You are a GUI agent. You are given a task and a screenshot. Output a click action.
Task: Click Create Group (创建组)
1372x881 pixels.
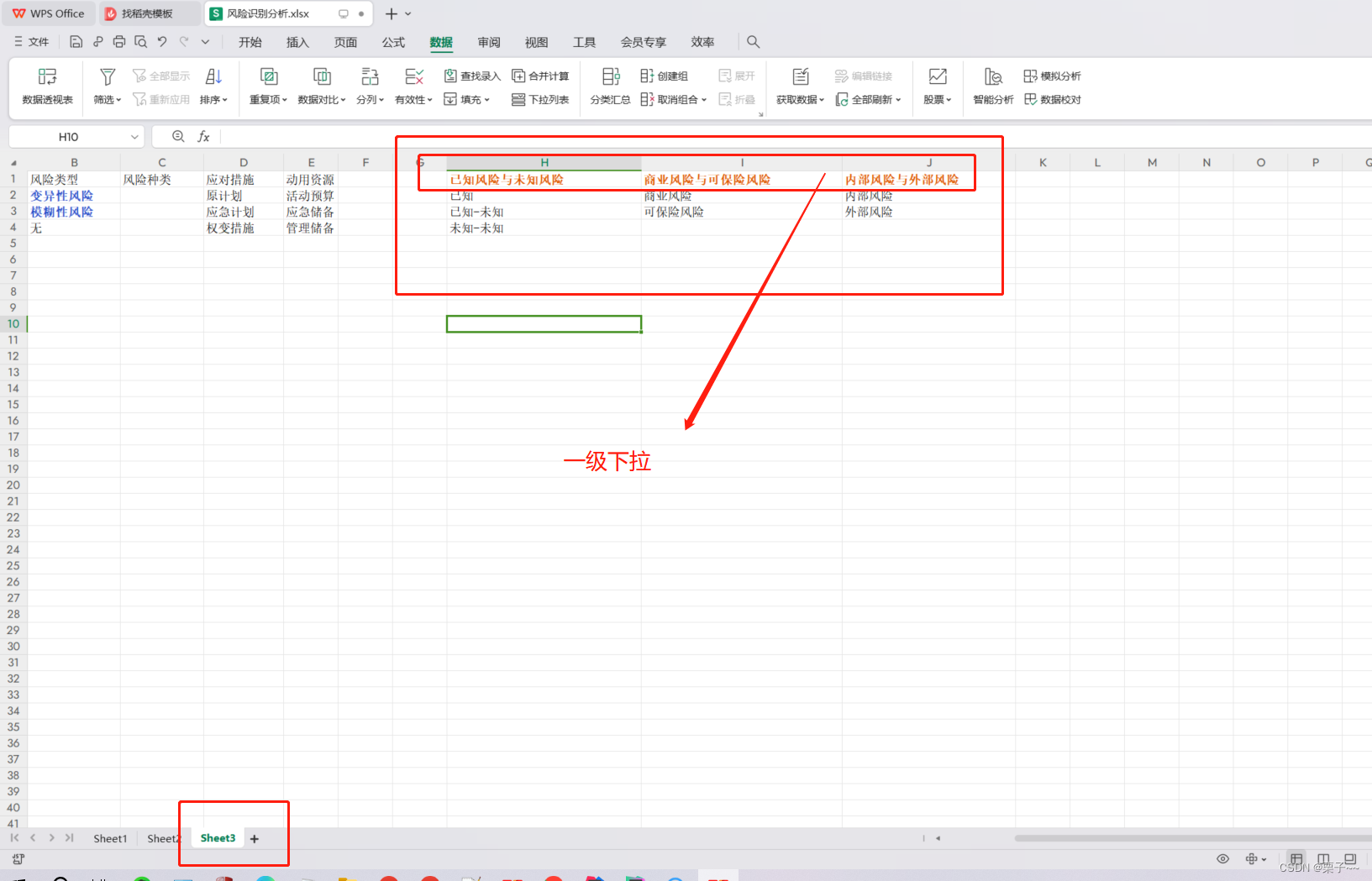(665, 76)
